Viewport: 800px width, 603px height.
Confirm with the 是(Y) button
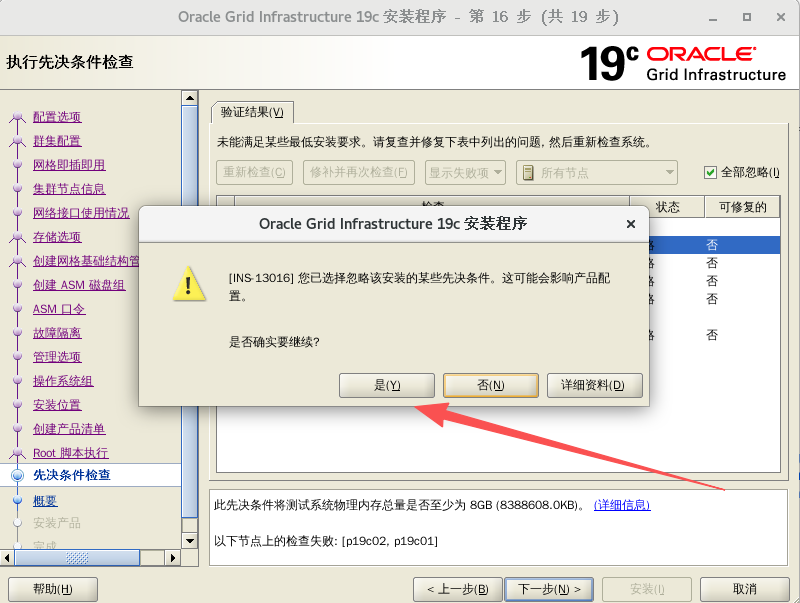pos(387,385)
